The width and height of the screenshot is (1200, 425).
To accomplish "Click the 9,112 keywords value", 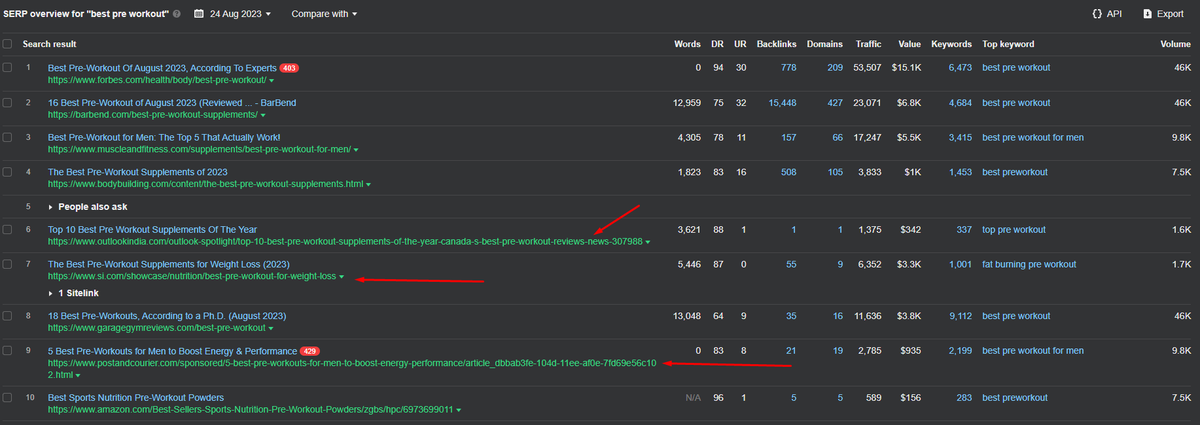I will 959,316.
